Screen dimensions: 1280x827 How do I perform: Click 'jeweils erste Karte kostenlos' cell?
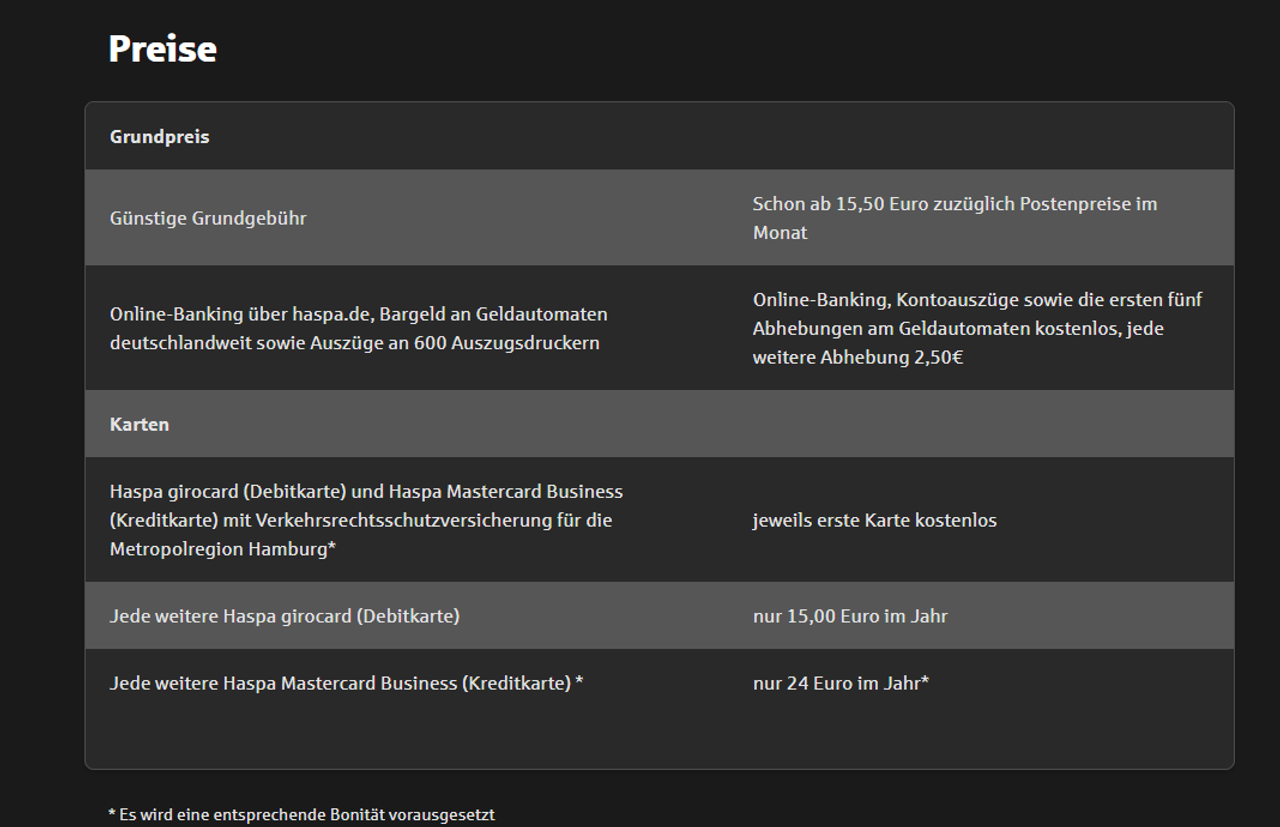875,520
